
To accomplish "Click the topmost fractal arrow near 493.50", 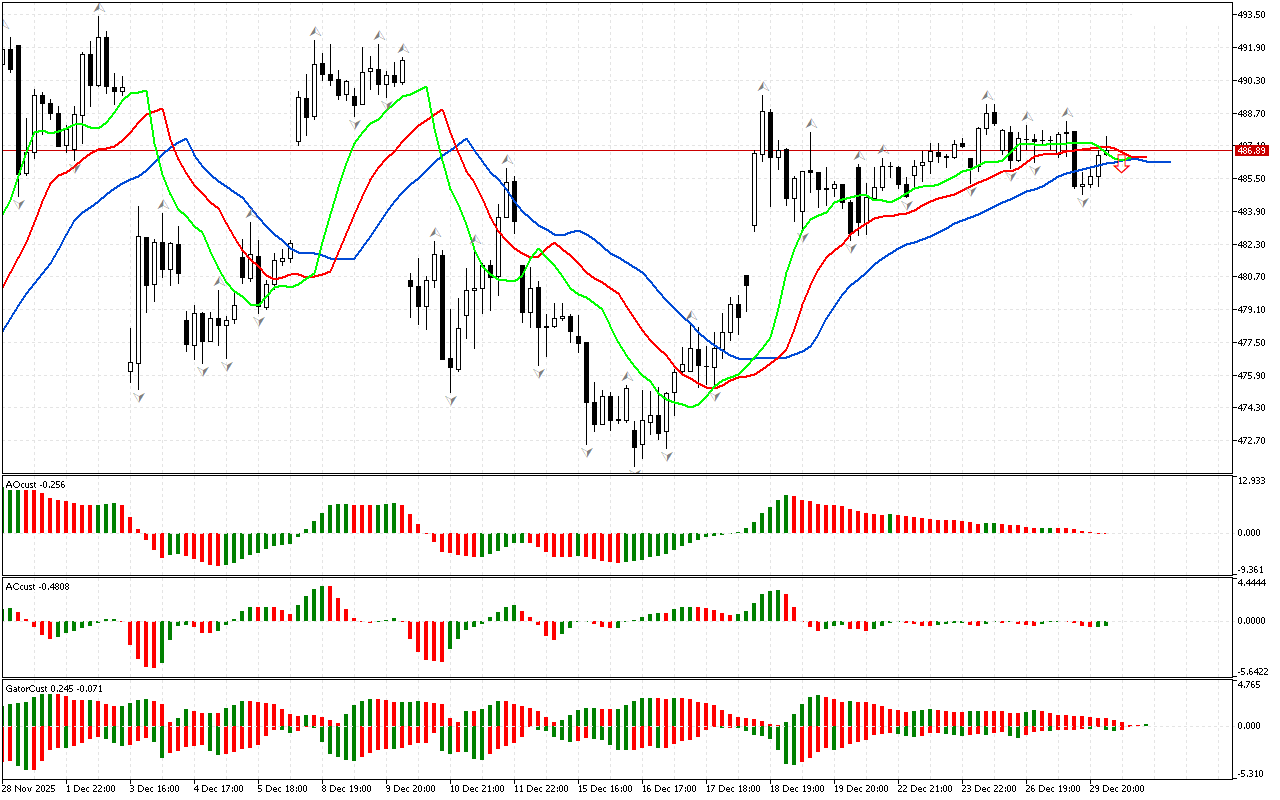I will [98, 9].
